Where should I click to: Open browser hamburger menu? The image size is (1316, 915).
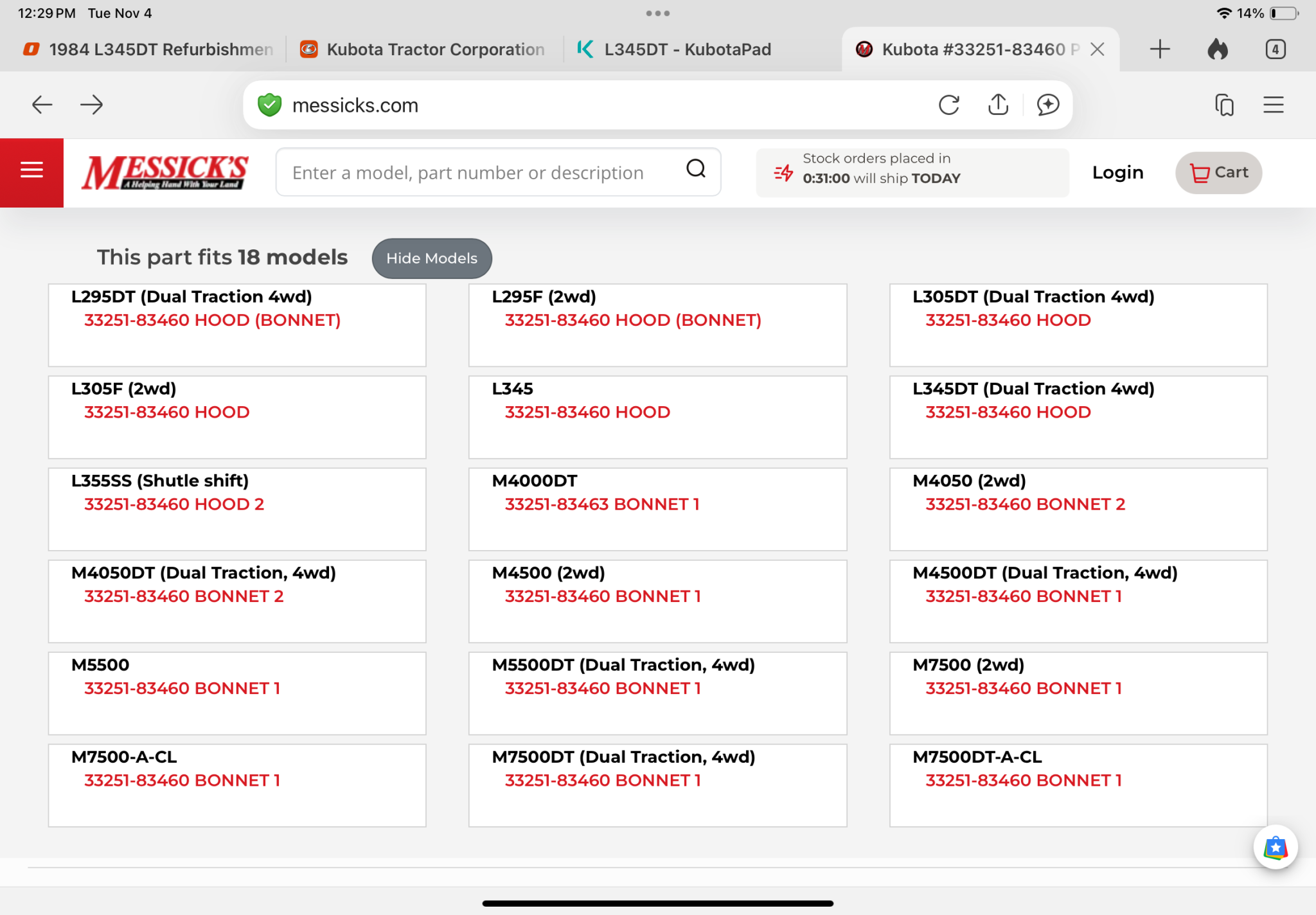pyautogui.click(x=1273, y=105)
